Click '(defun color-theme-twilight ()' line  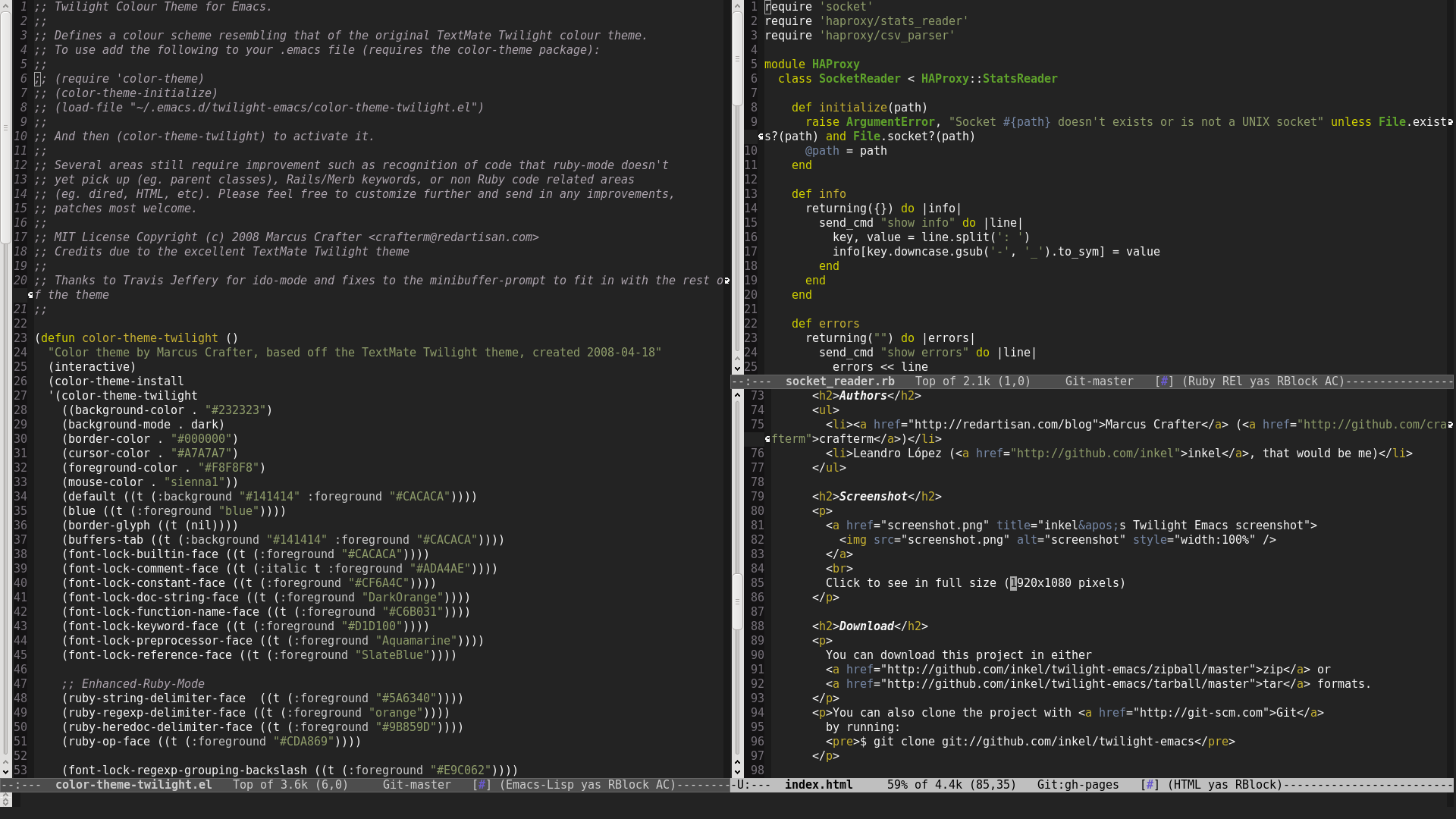pyautogui.click(x=136, y=338)
